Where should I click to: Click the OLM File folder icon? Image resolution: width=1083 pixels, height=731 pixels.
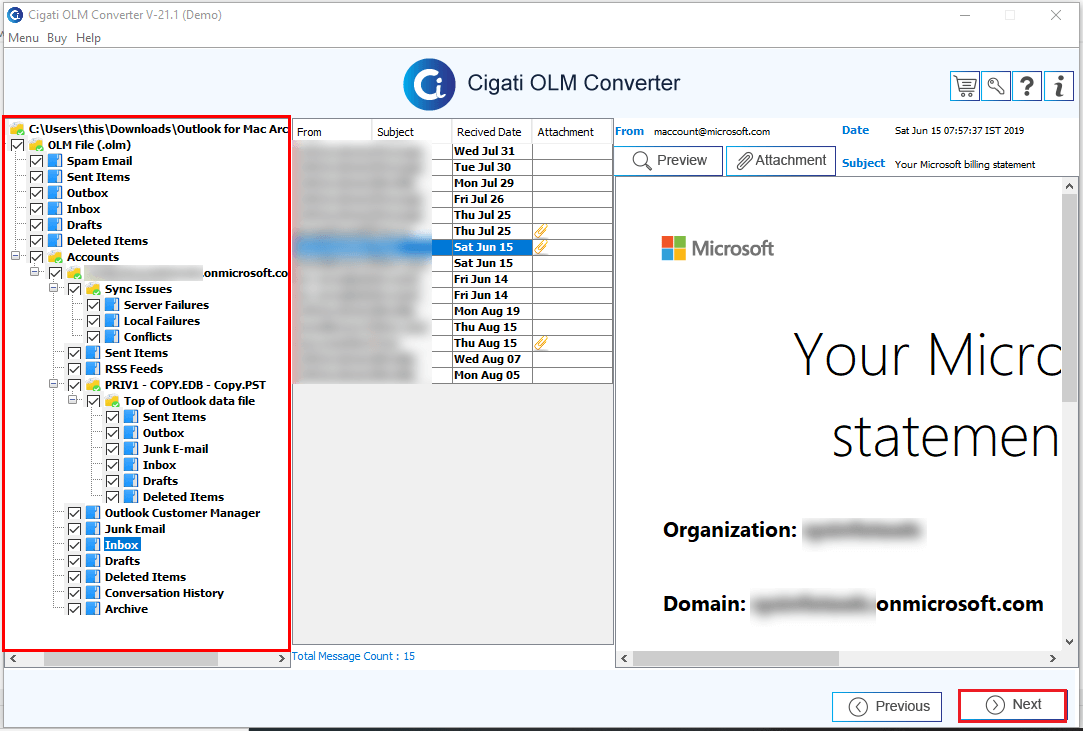(x=36, y=145)
